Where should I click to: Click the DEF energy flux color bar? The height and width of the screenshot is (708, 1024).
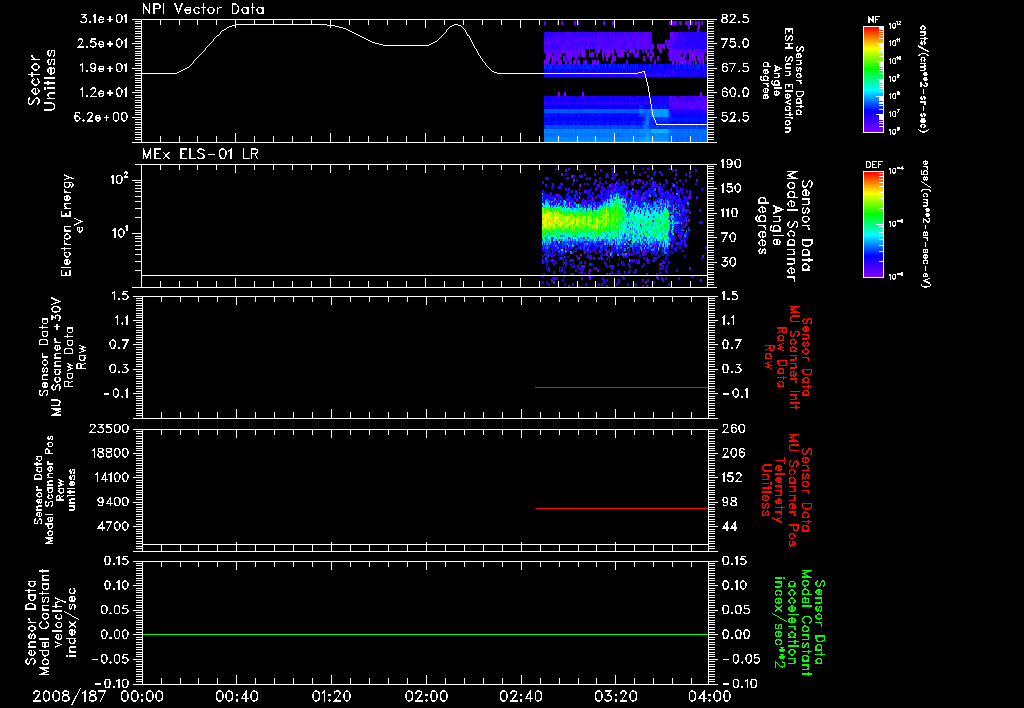pos(874,223)
